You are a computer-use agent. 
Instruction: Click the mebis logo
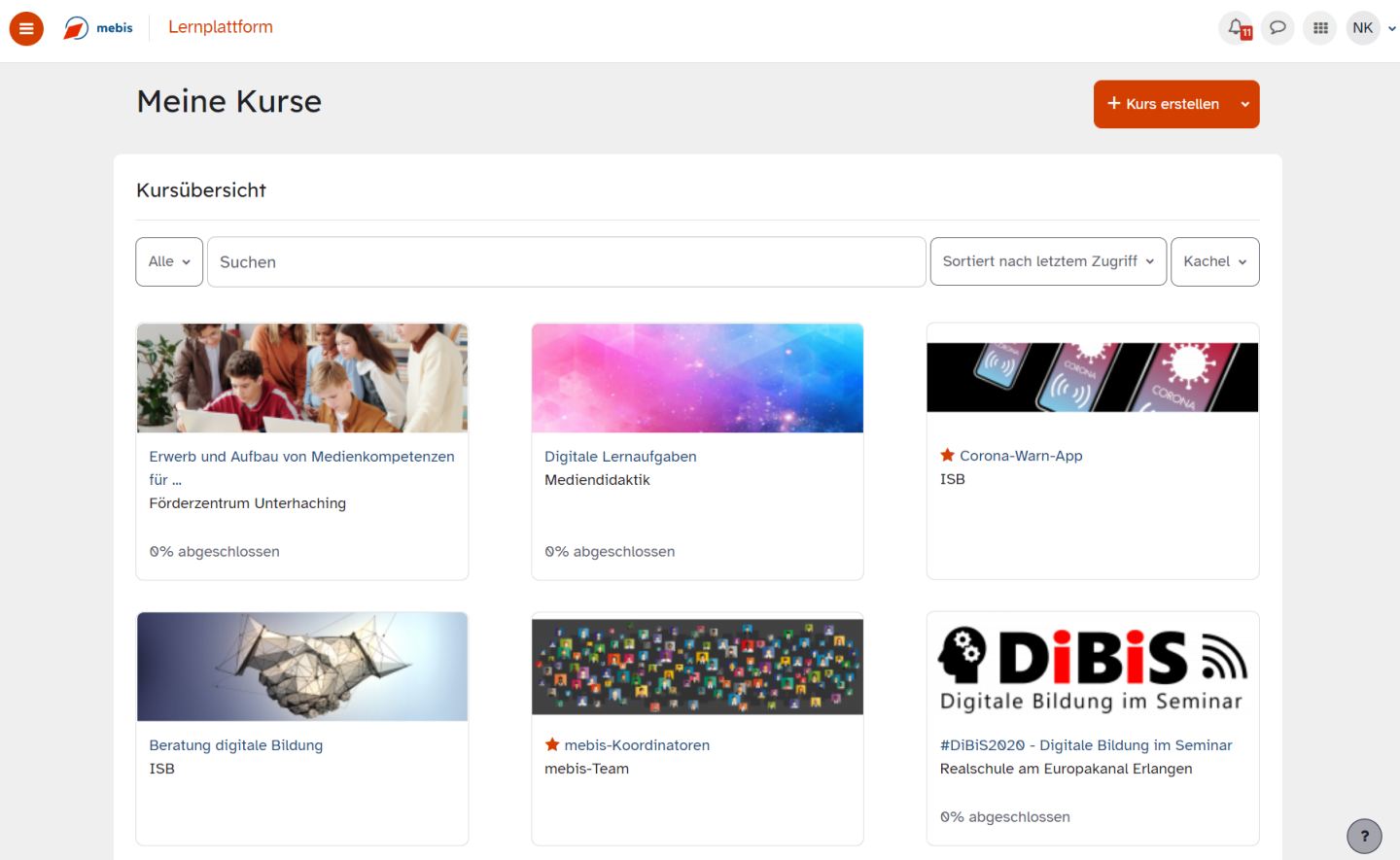pyautogui.click(x=98, y=28)
